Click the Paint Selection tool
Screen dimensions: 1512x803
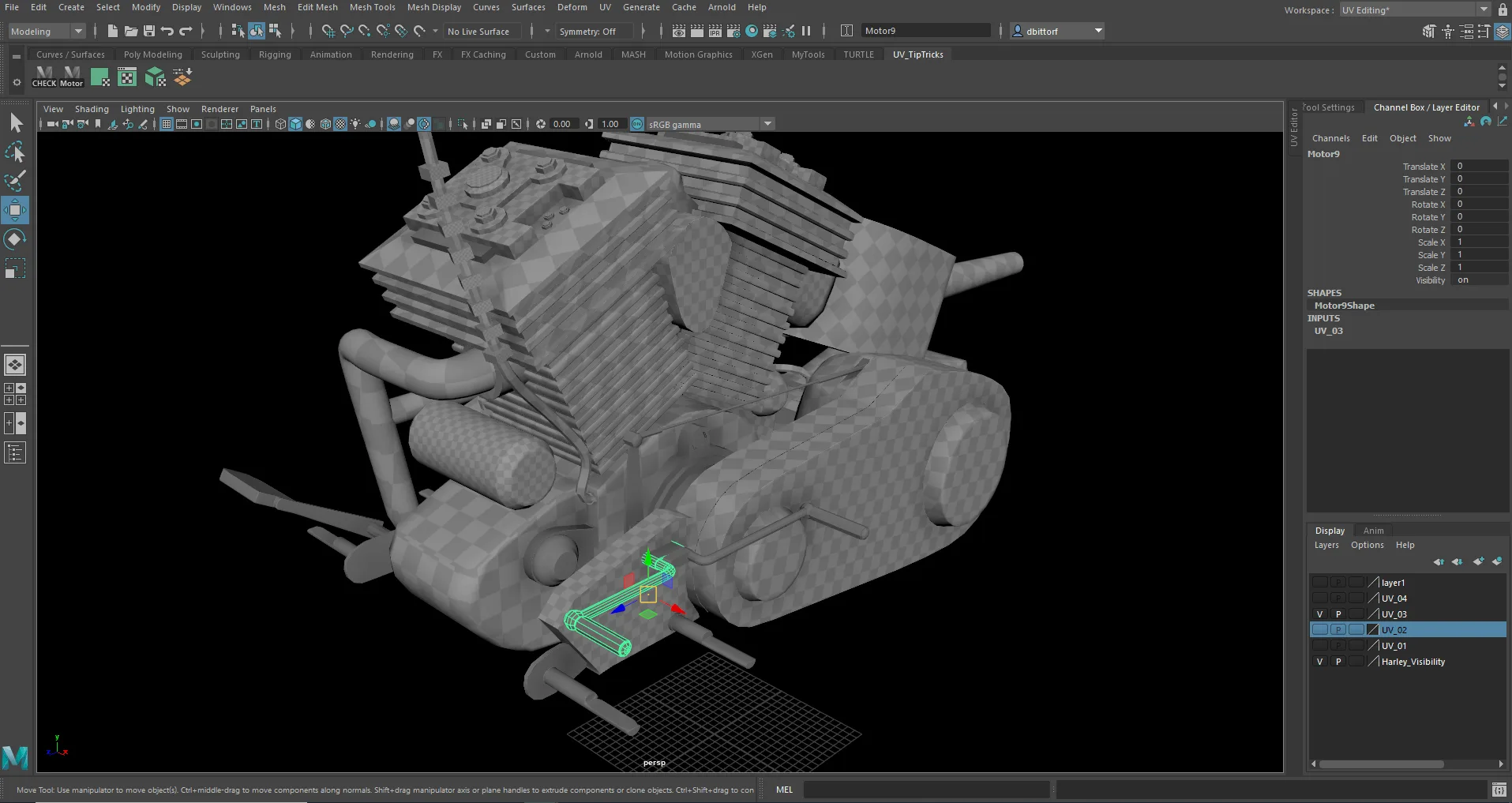pos(15,181)
